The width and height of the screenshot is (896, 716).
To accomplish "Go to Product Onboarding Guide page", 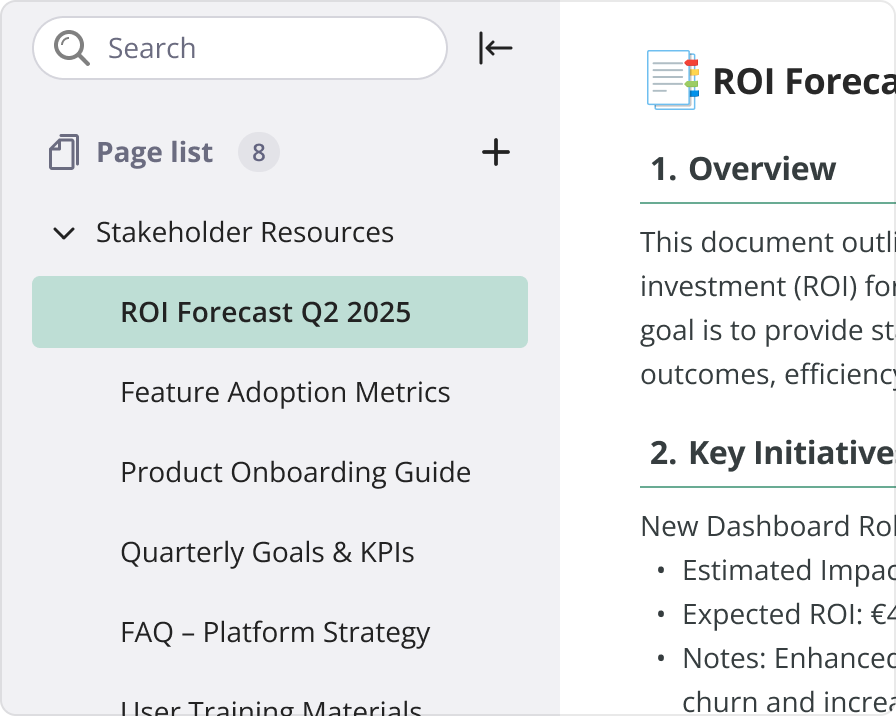I will point(295,473).
